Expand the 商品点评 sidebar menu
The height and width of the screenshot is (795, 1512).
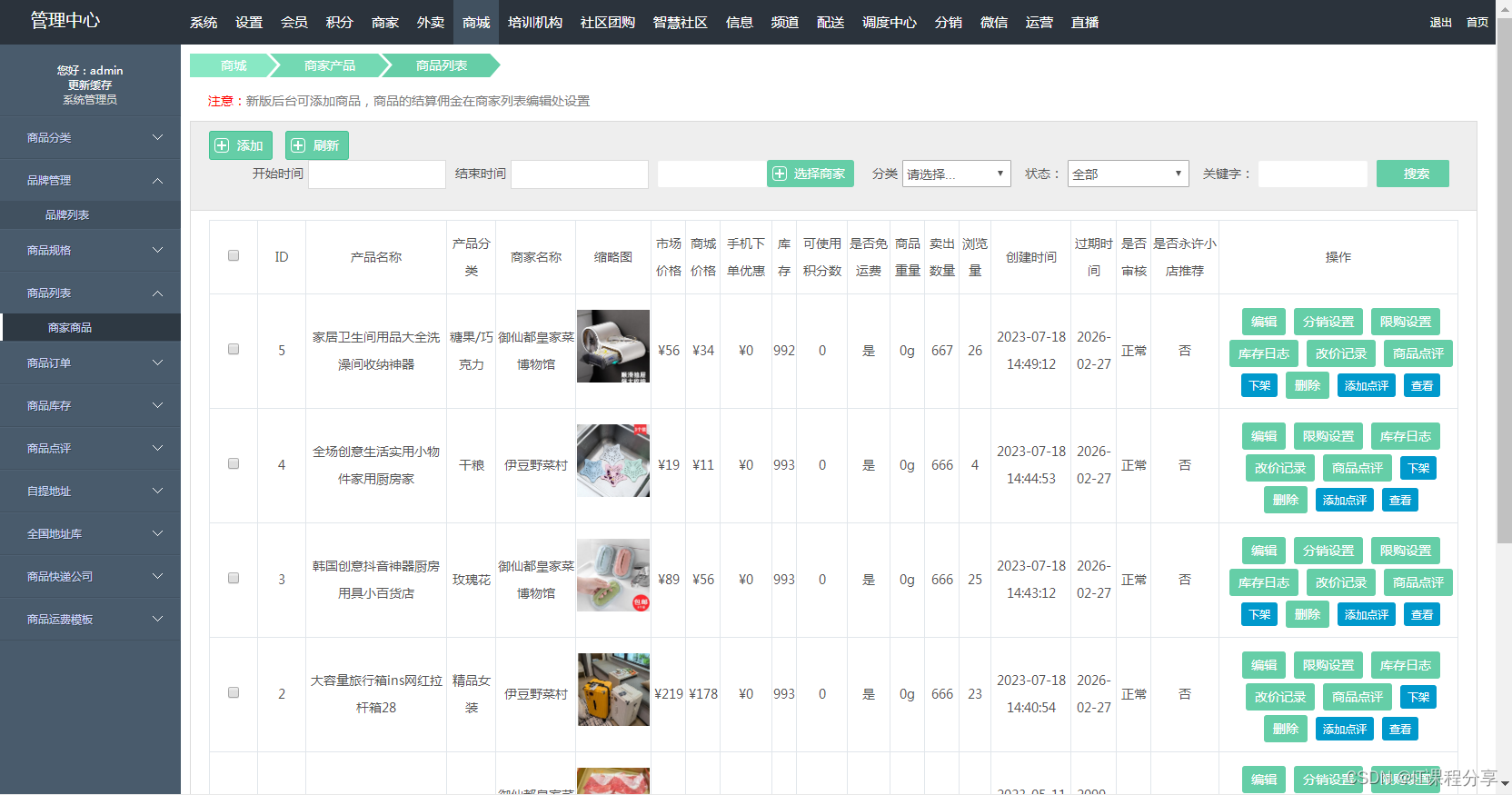pyautogui.click(x=90, y=449)
